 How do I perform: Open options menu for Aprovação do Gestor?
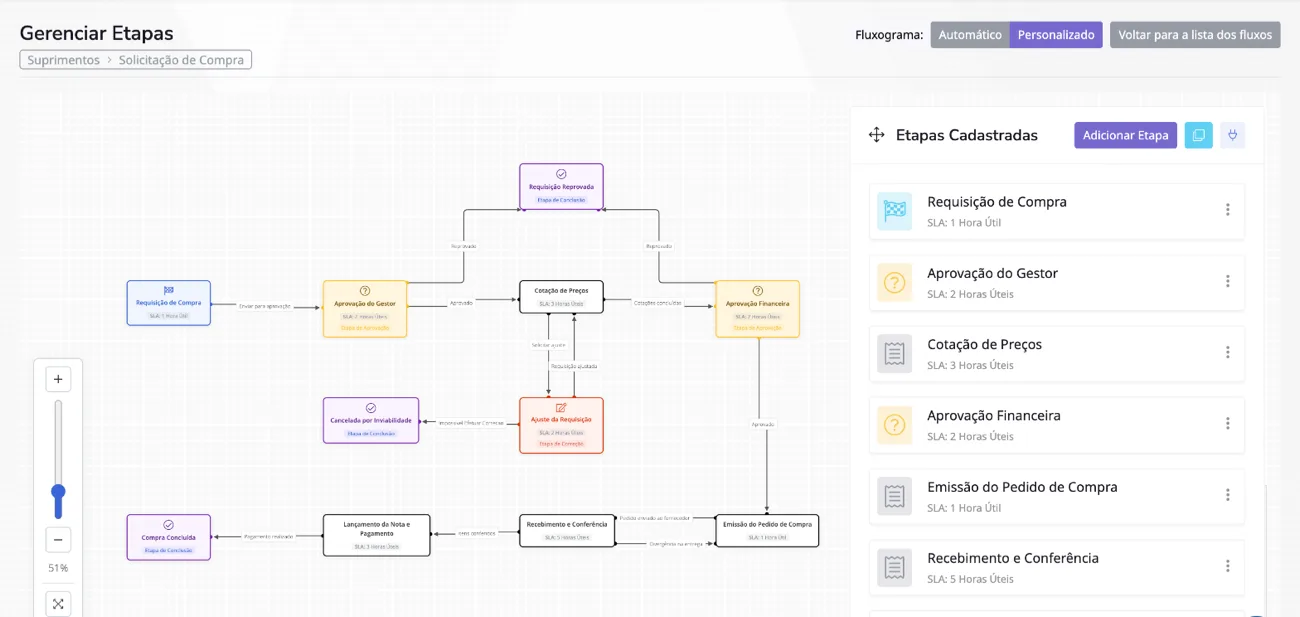pyautogui.click(x=1227, y=281)
